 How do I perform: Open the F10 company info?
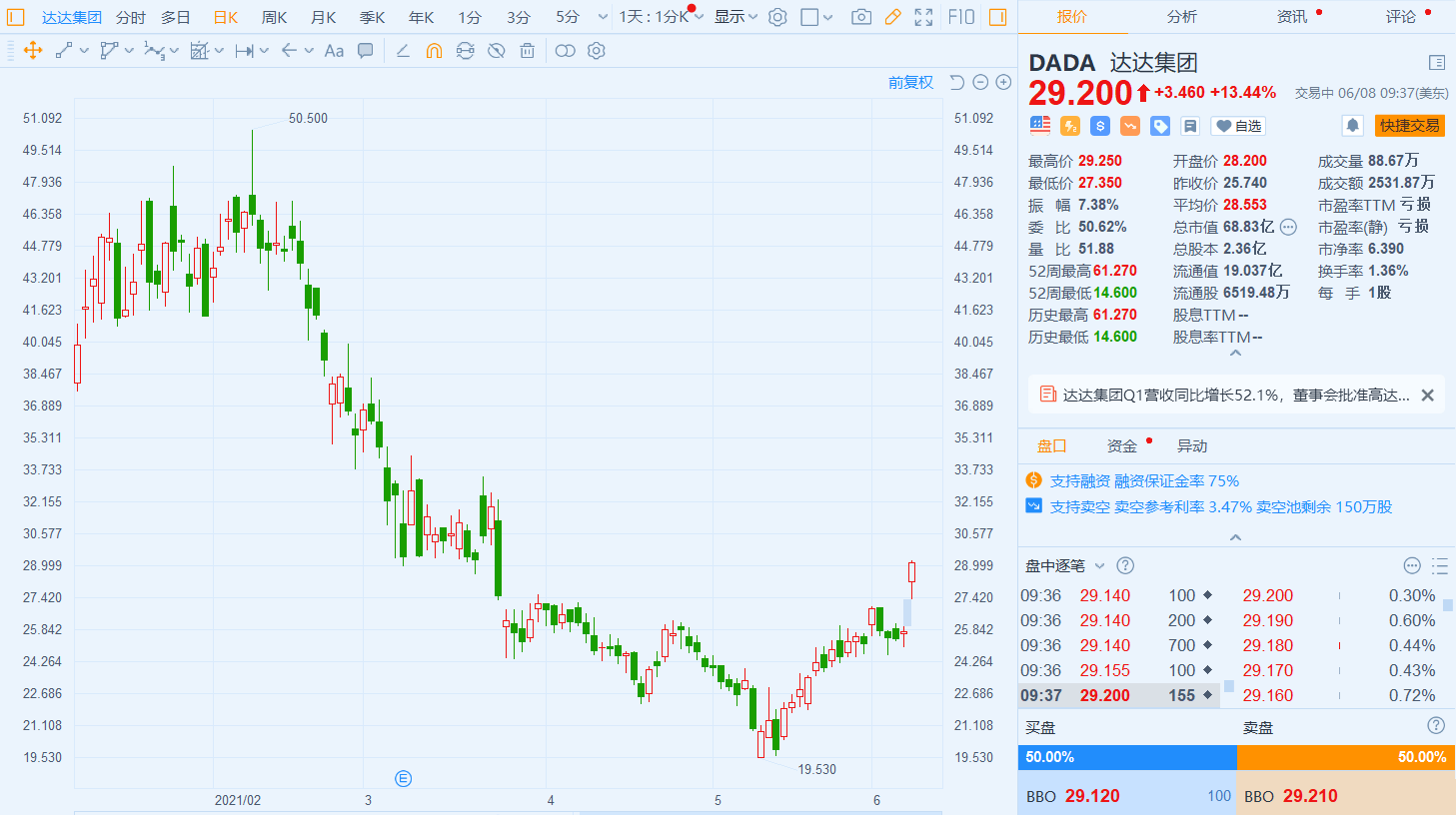coord(961,17)
